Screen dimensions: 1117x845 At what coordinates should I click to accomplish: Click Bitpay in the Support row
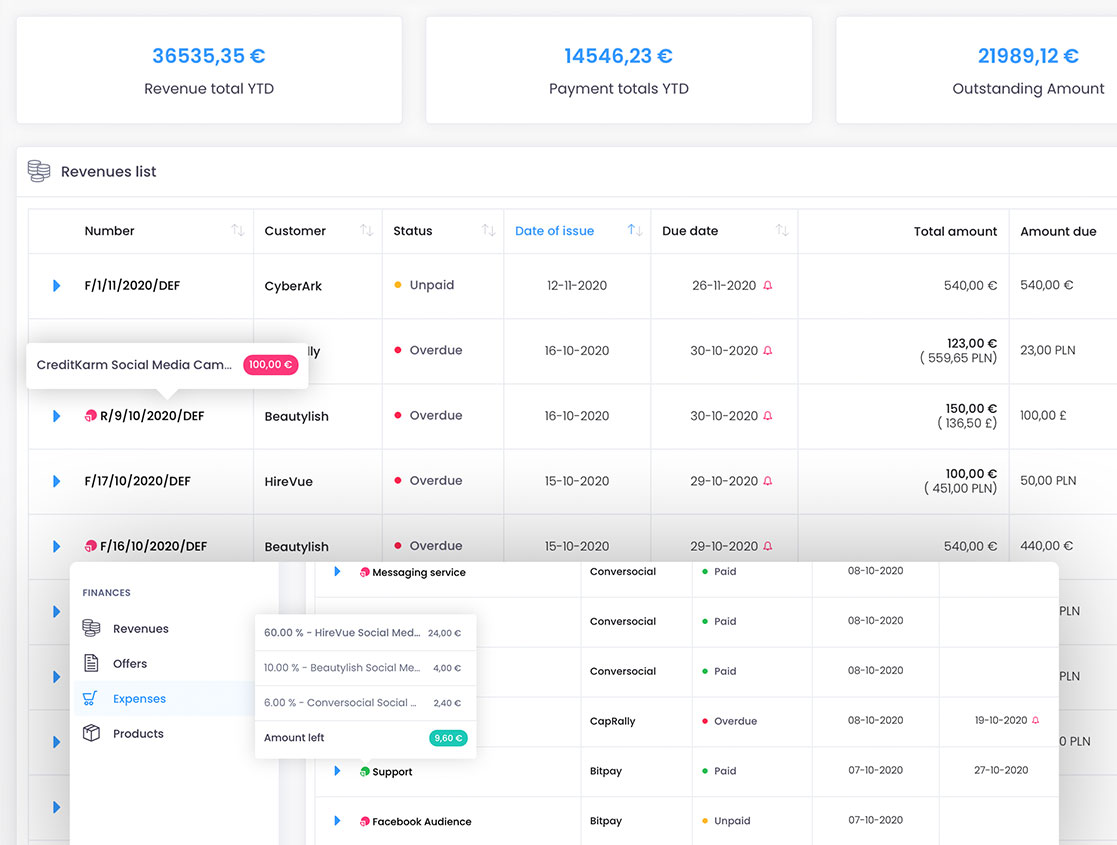point(606,771)
